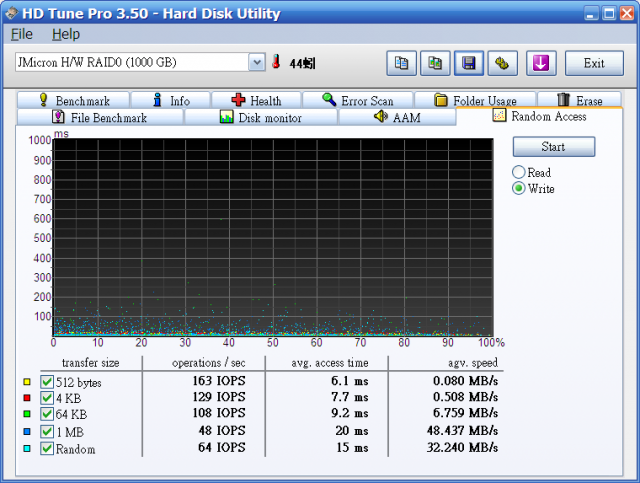
Task: Click the 44 degree temperature reading
Action: point(302,64)
